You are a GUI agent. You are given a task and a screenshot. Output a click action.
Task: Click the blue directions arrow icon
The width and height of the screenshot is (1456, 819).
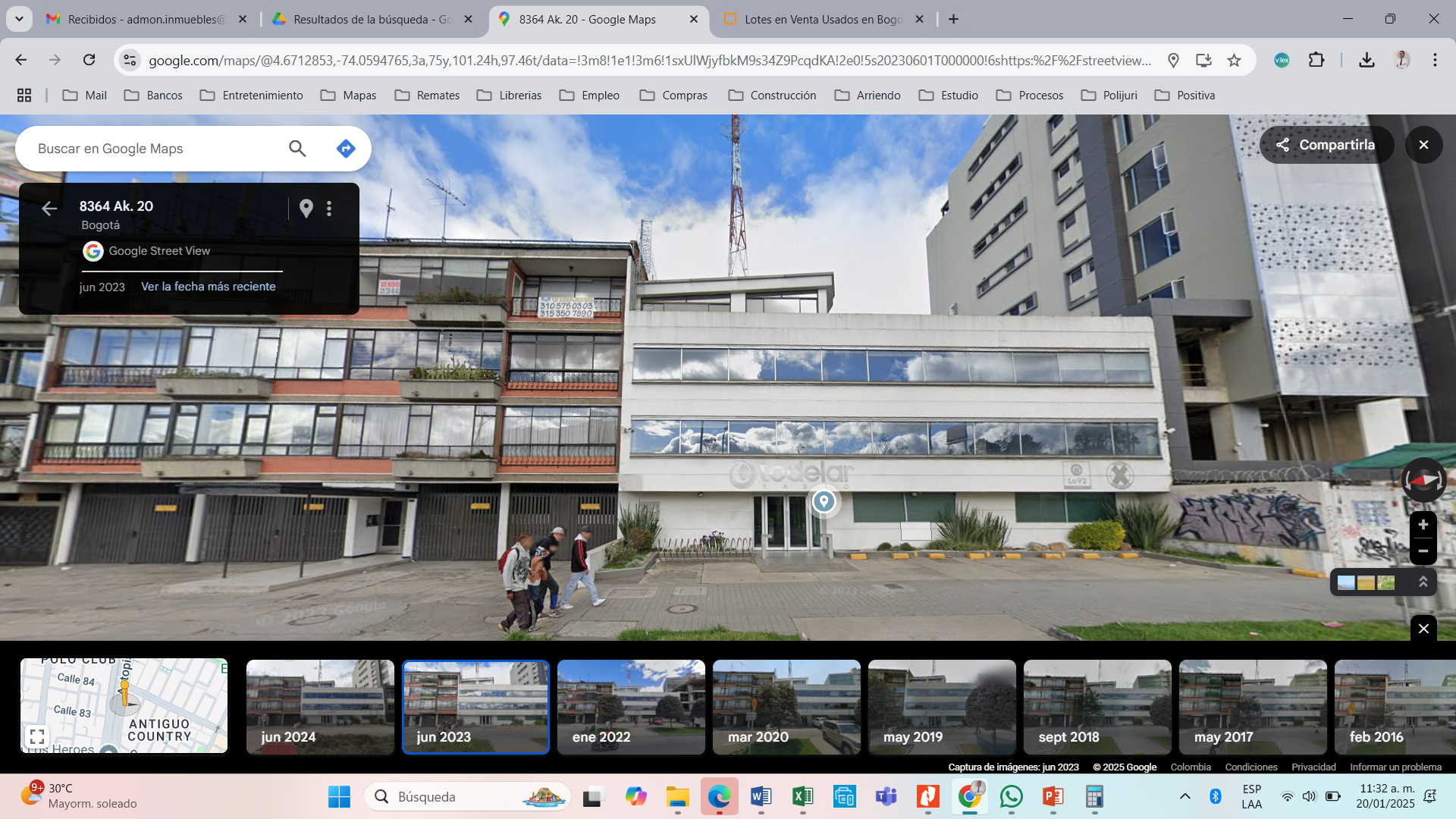pyautogui.click(x=346, y=149)
